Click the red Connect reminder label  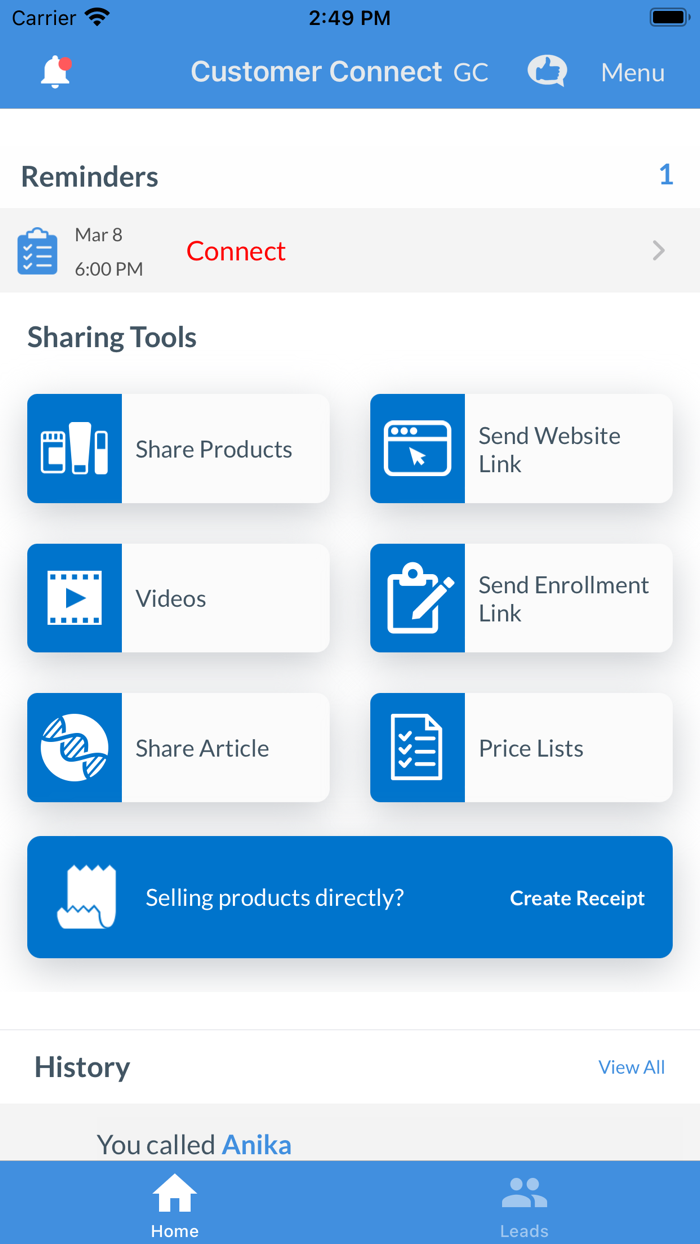click(235, 250)
